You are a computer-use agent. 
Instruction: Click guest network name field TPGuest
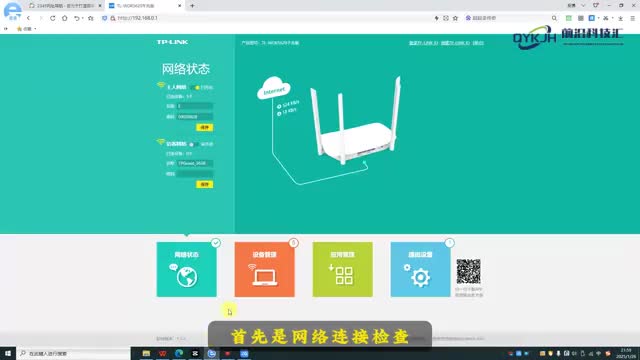point(195,163)
